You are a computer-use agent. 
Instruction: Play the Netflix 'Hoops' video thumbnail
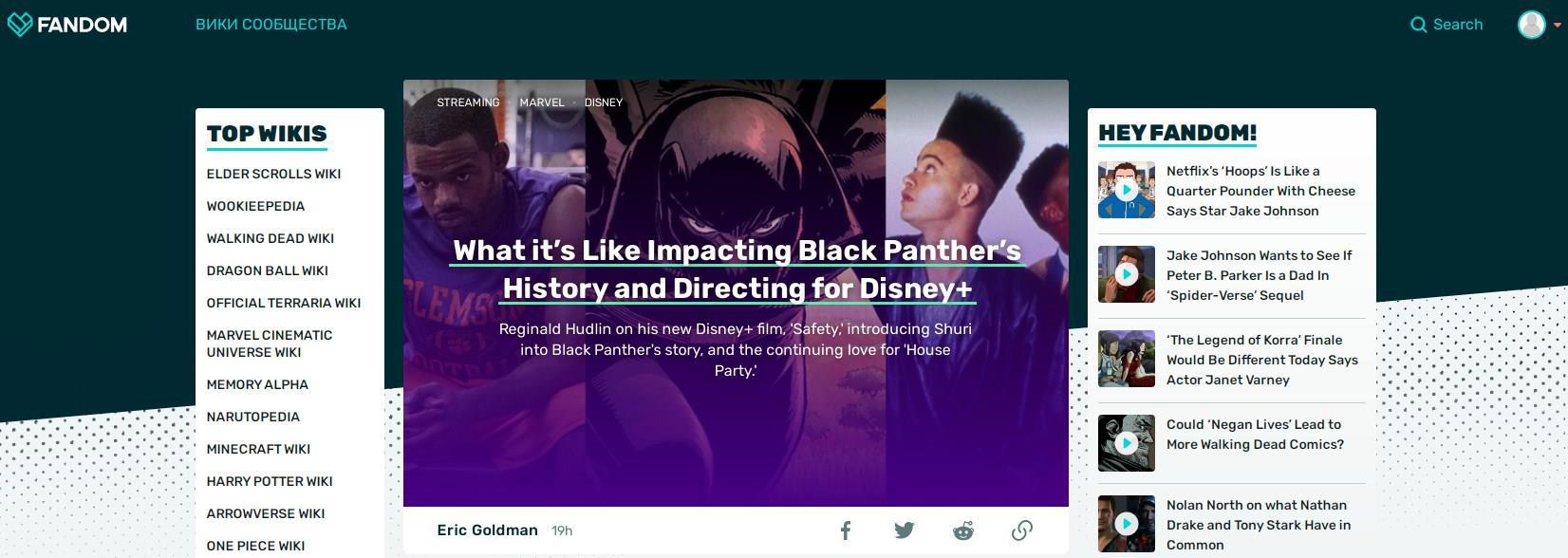click(1127, 190)
